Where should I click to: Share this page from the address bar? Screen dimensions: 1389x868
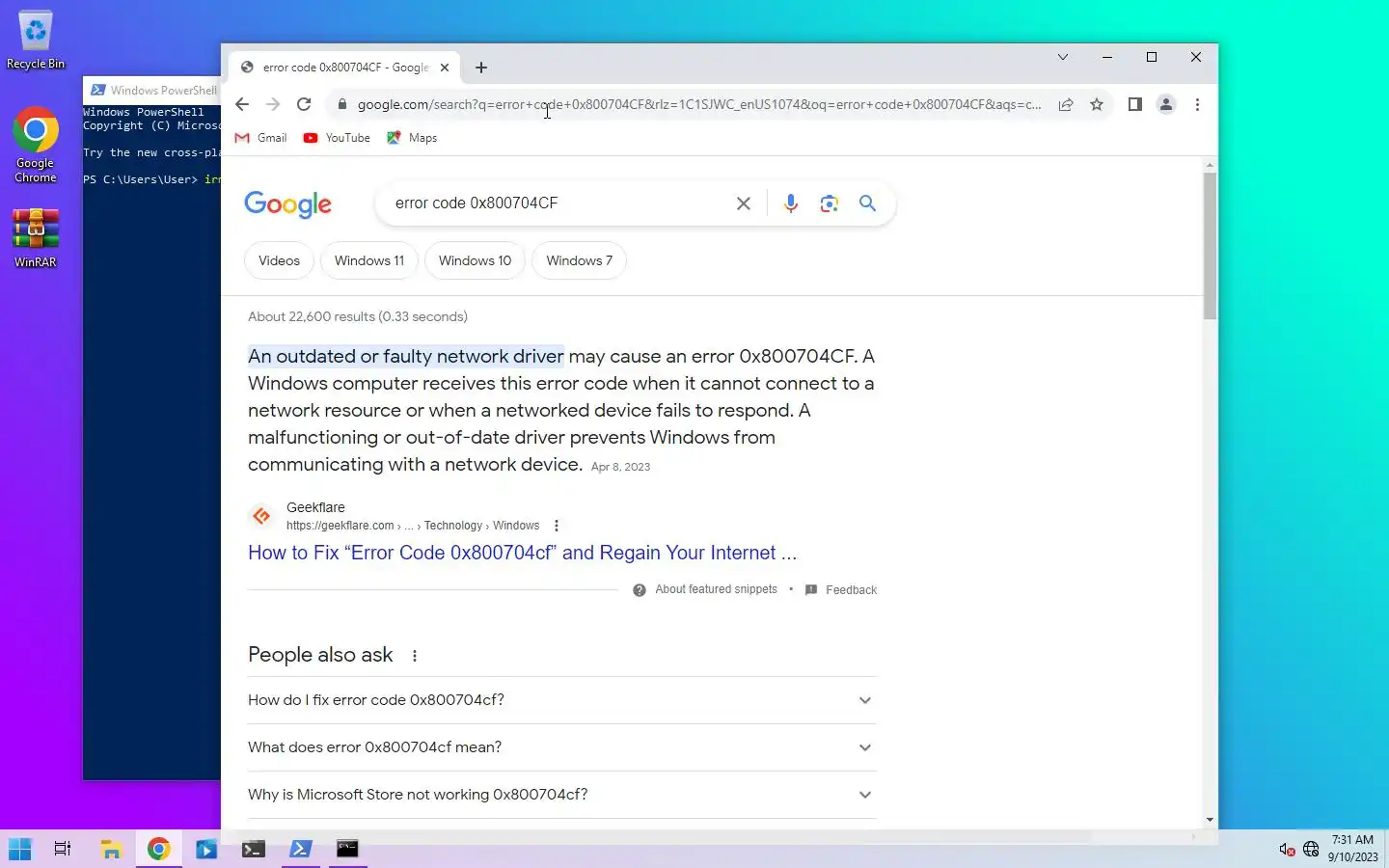coord(1066,104)
